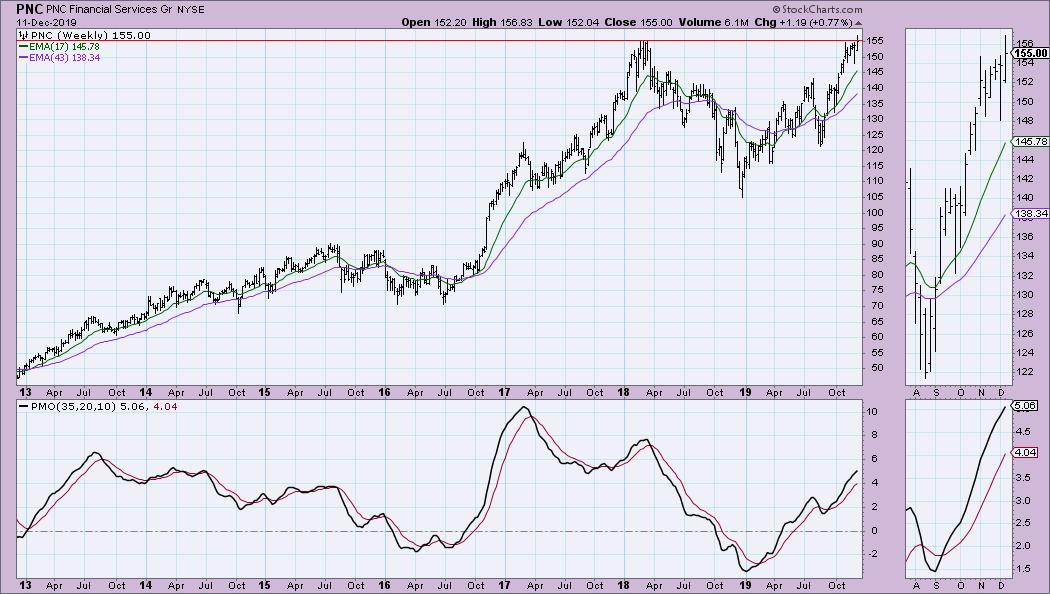The width and height of the screenshot is (1050, 594).
Task: Click the year 17 marker on the price chart time axis
Action: tap(504, 392)
